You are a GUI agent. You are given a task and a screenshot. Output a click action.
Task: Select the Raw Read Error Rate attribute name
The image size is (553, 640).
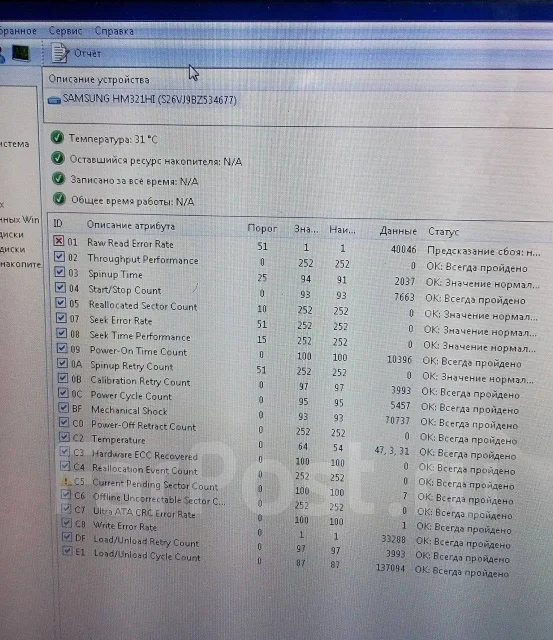[130, 244]
